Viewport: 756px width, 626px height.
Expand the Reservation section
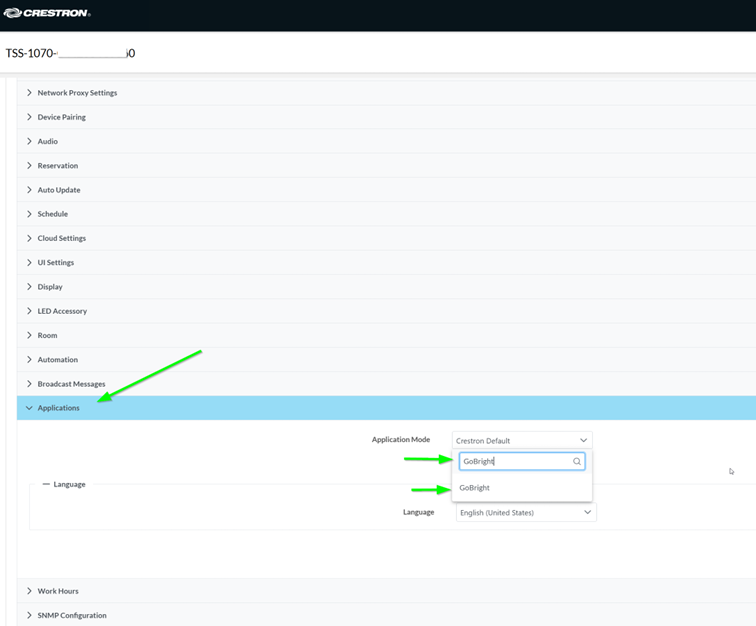pos(57,166)
